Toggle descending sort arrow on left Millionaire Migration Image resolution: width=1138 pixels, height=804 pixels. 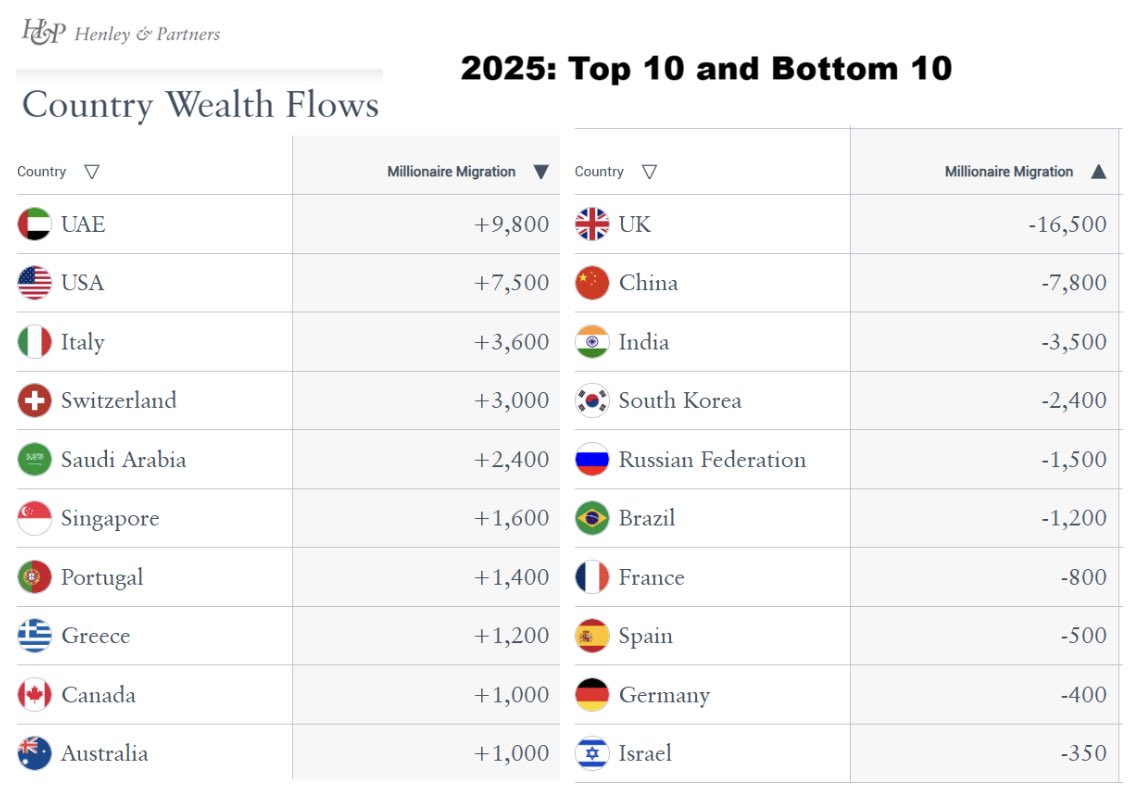541,172
